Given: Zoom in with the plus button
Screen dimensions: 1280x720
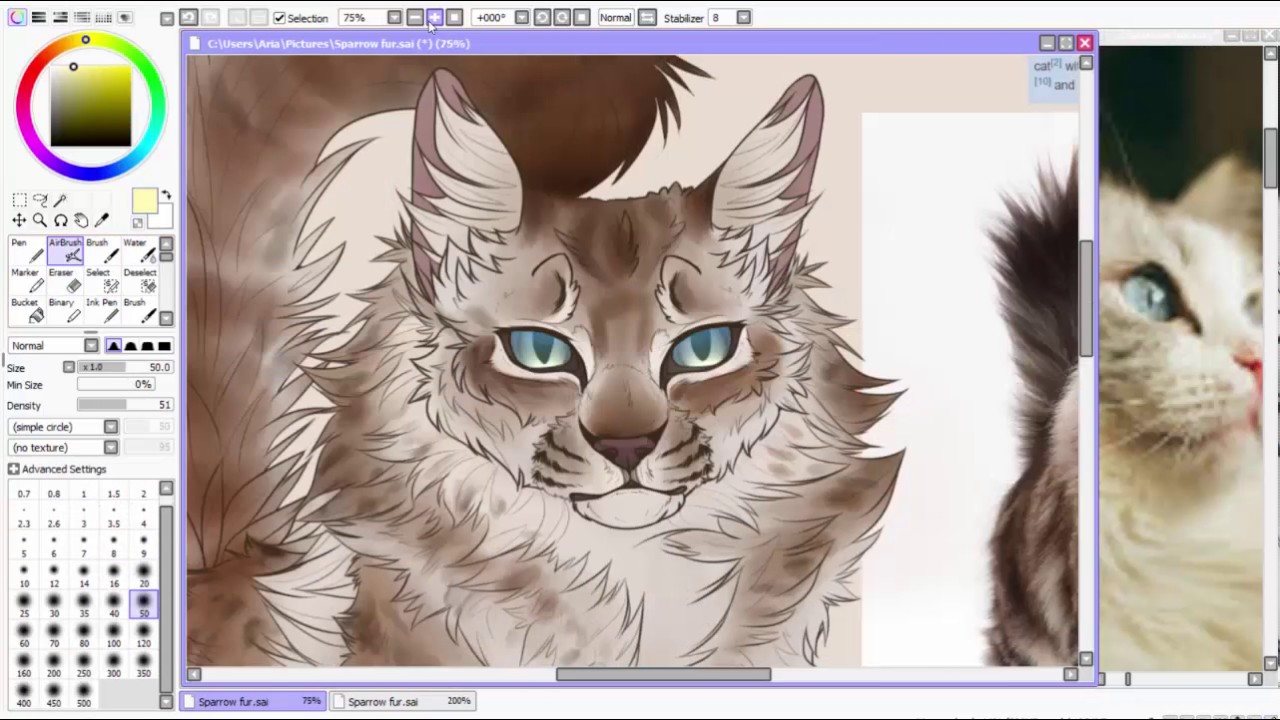Looking at the screenshot, I should [434, 17].
